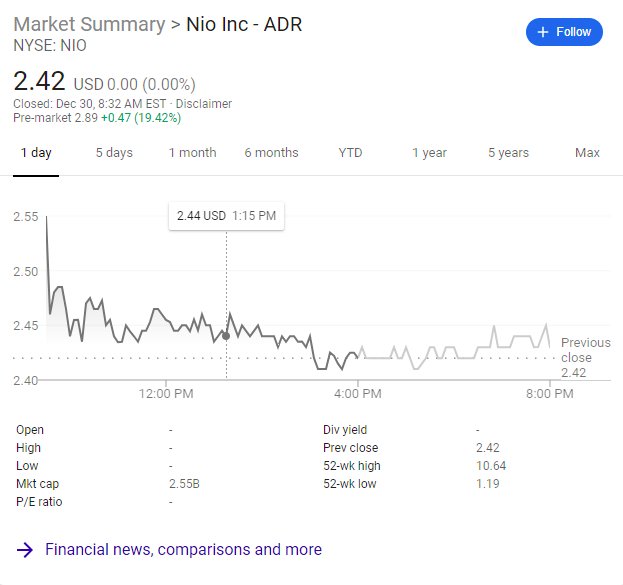Click the plus icon in Follow button
Viewport: 623px width, 585px height.
[543, 32]
